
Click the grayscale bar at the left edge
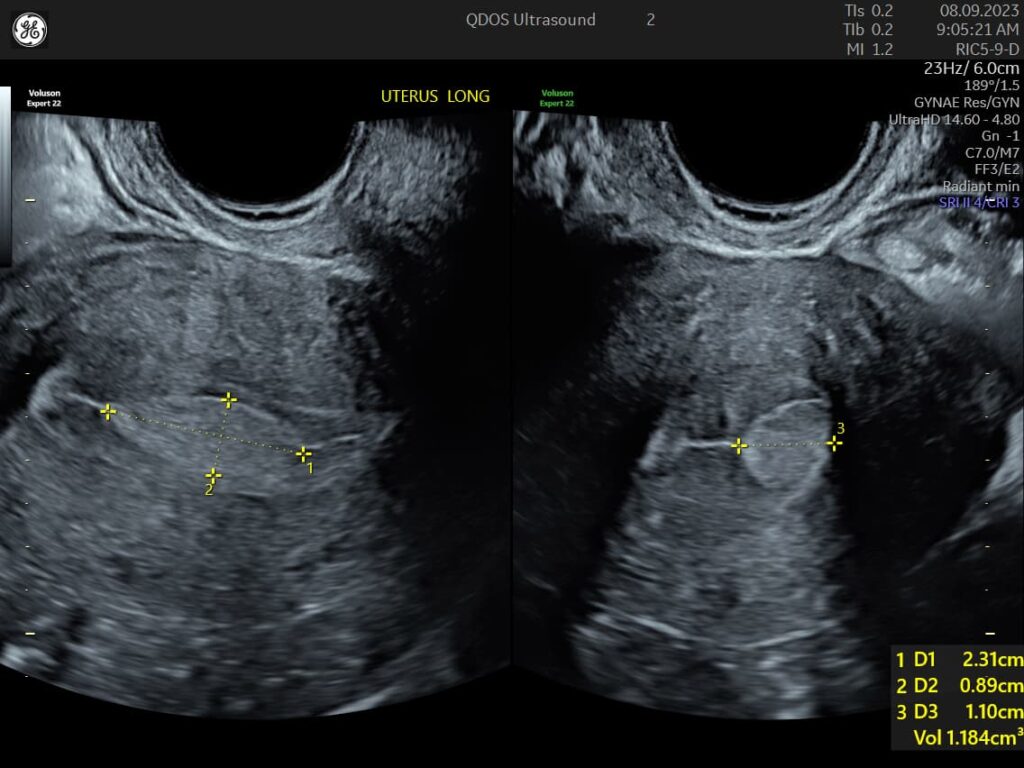coord(4,175)
